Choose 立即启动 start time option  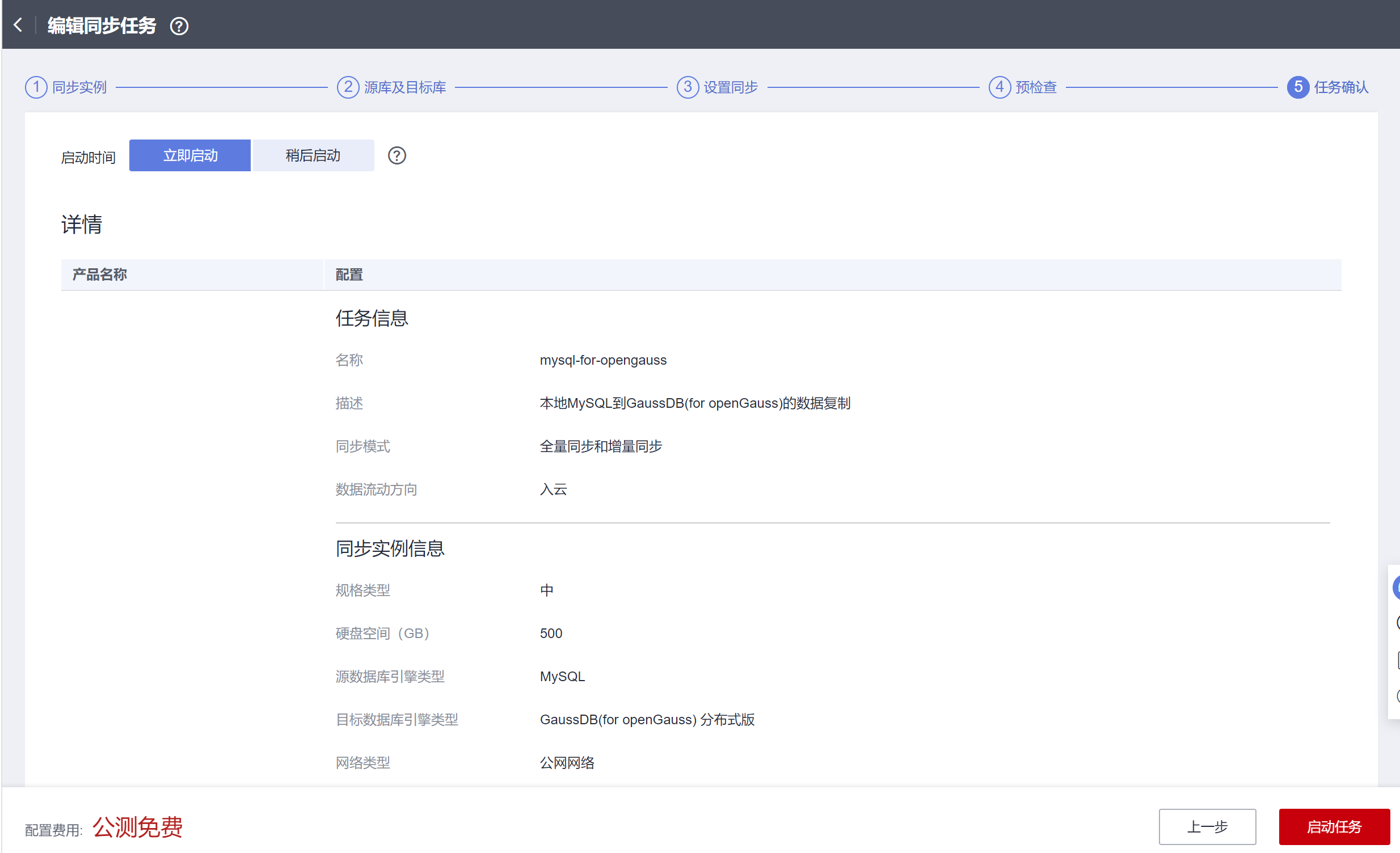click(190, 155)
